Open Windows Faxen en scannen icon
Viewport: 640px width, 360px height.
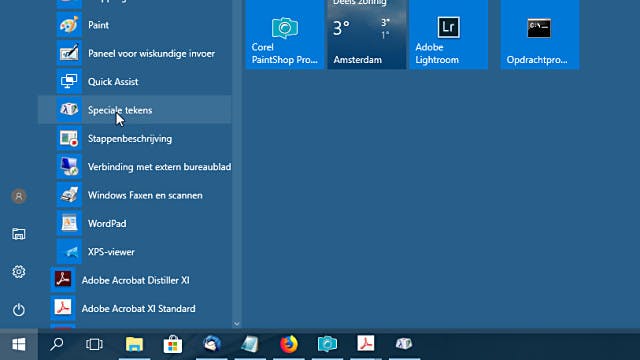click(x=69, y=195)
